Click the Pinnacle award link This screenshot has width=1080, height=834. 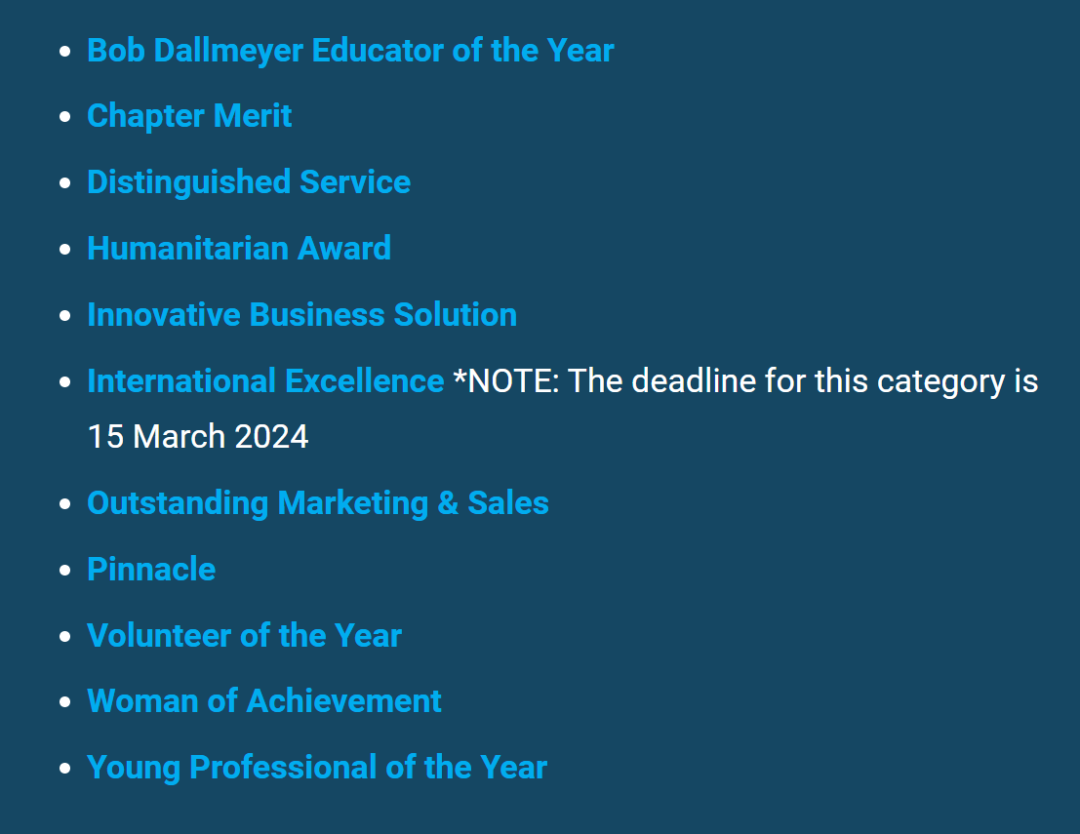(x=151, y=569)
